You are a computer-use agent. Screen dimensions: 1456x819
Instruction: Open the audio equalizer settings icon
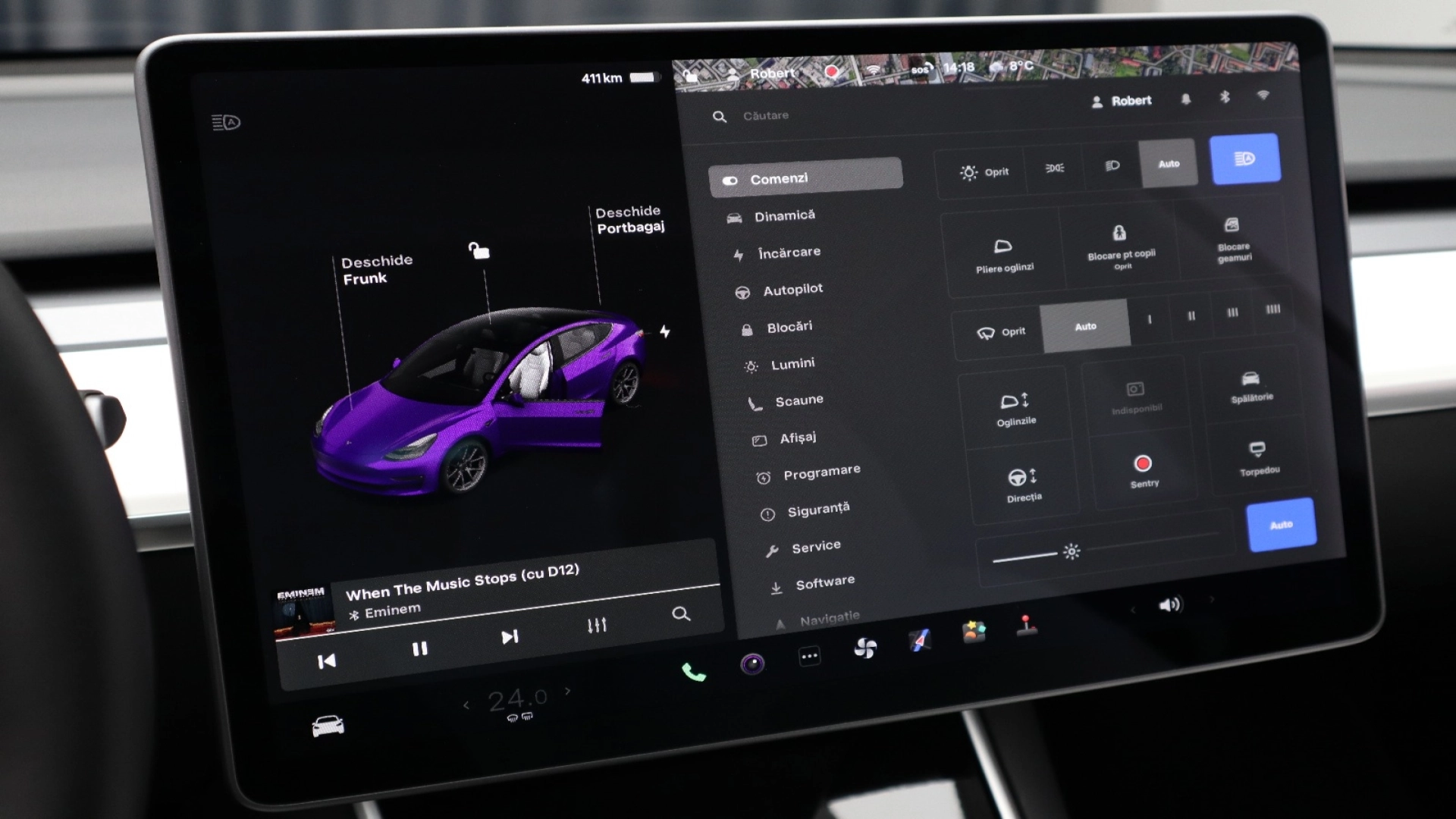click(597, 626)
